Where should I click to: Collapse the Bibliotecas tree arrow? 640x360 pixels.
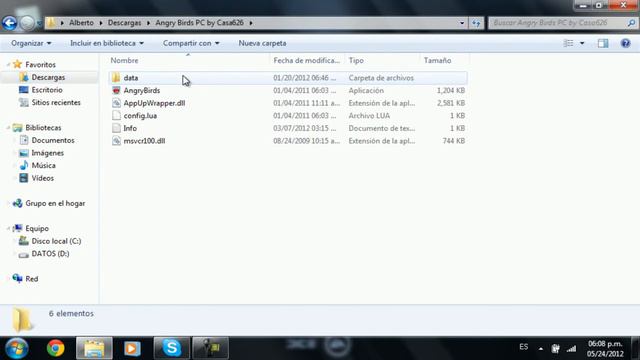click(8, 128)
